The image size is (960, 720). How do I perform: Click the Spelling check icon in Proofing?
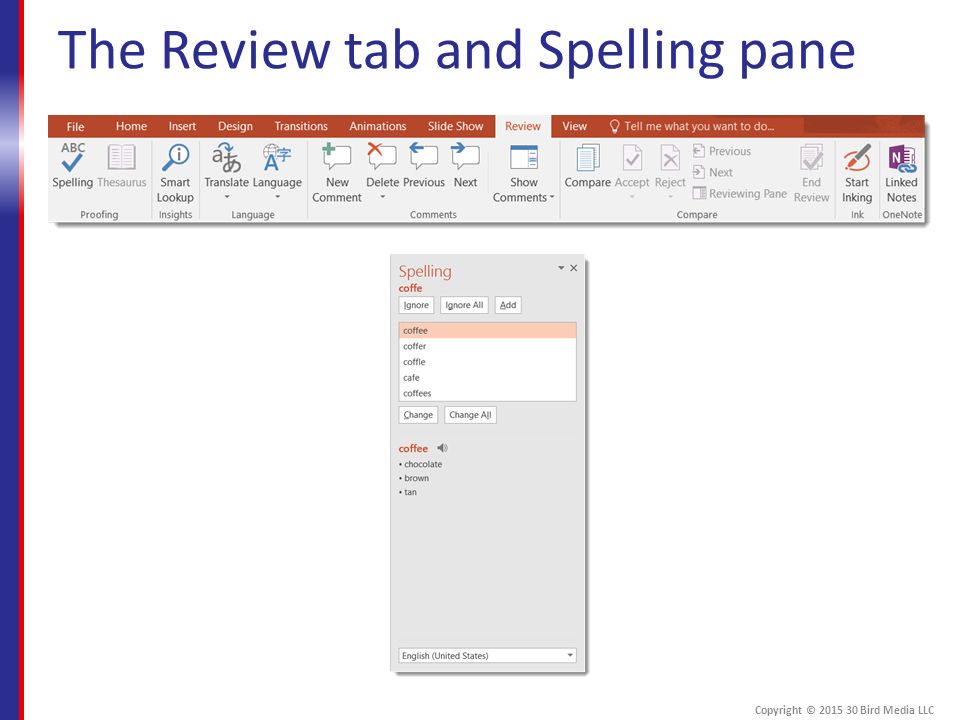pos(72,157)
